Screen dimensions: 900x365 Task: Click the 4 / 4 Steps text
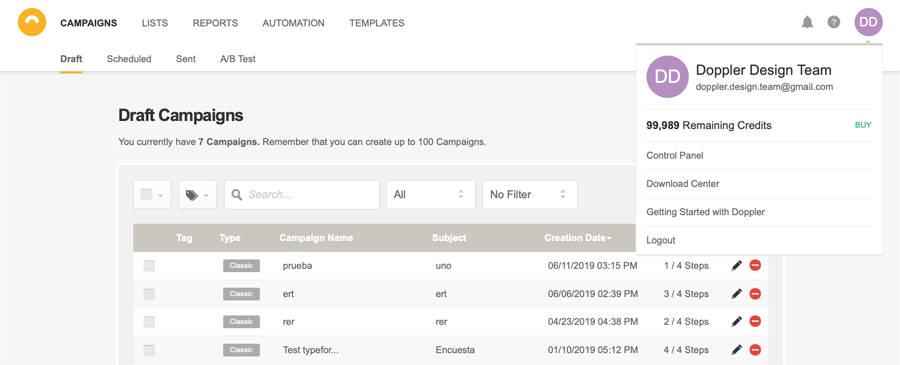[x=686, y=350]
